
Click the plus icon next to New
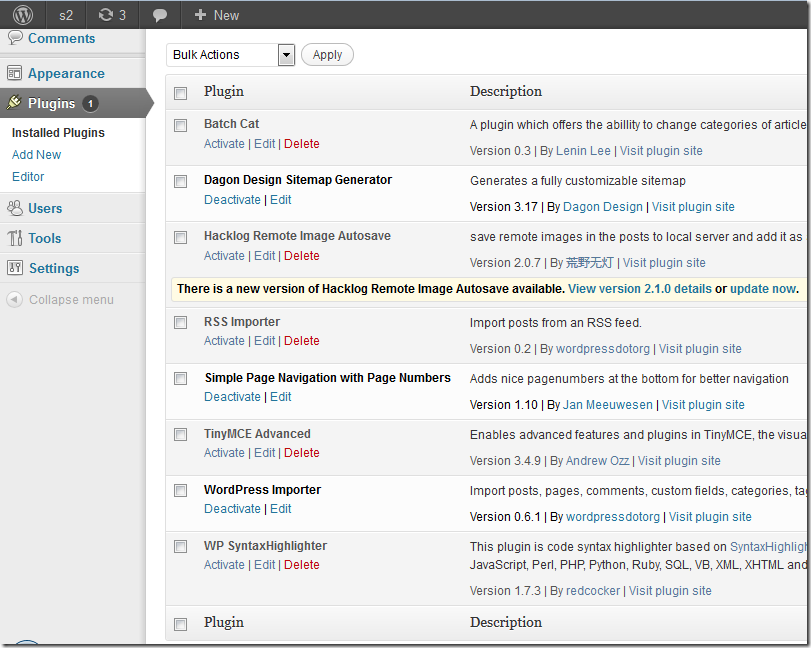[x=200, y=15]
